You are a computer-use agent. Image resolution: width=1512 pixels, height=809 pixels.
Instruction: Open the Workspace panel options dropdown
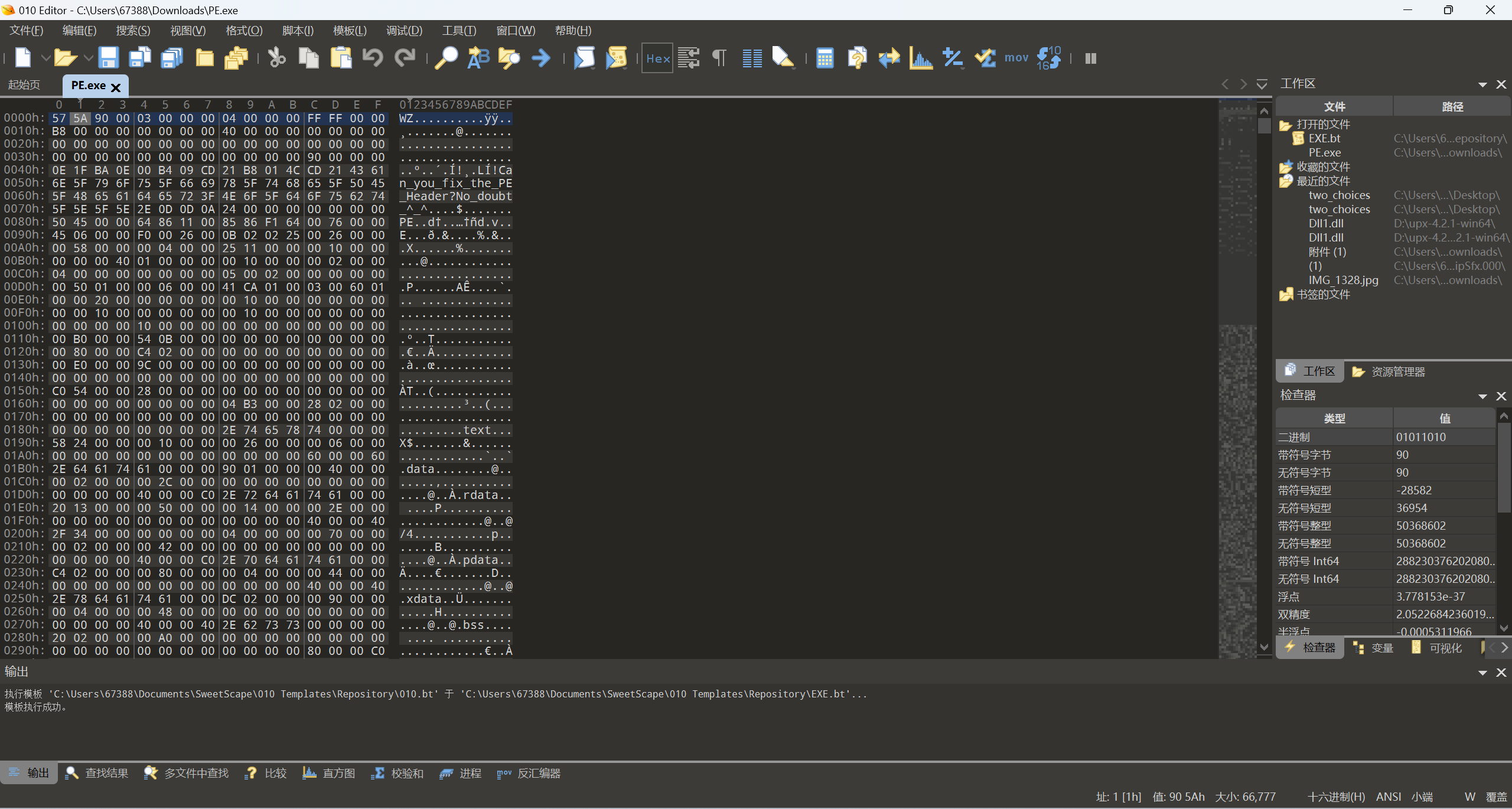tap(1482, 84)
